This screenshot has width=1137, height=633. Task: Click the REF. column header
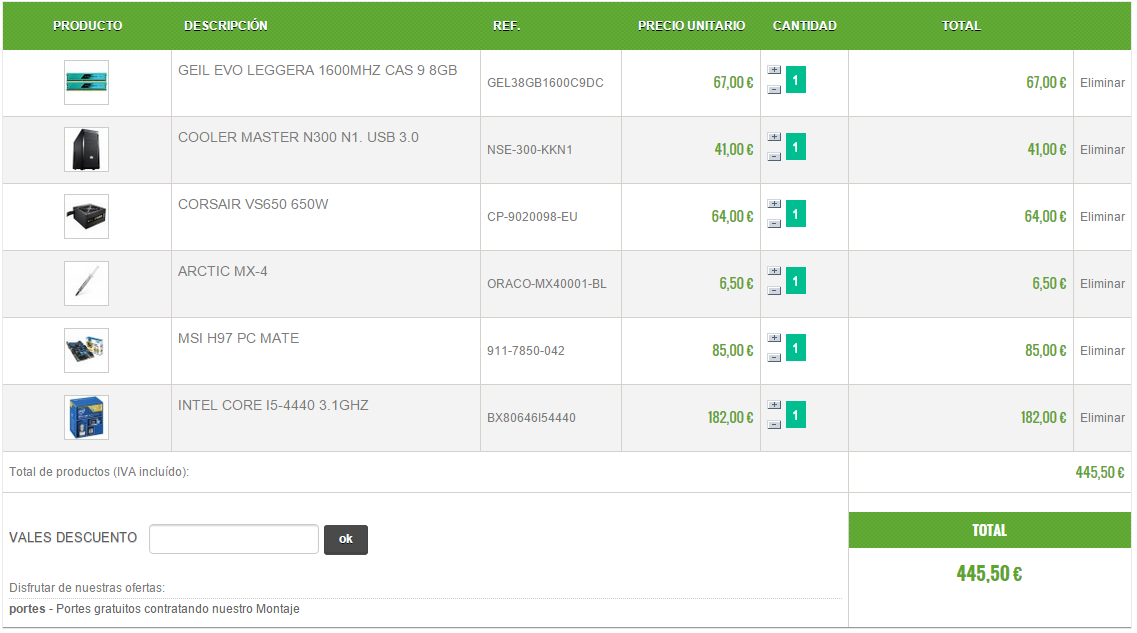(x=506, y=25)
